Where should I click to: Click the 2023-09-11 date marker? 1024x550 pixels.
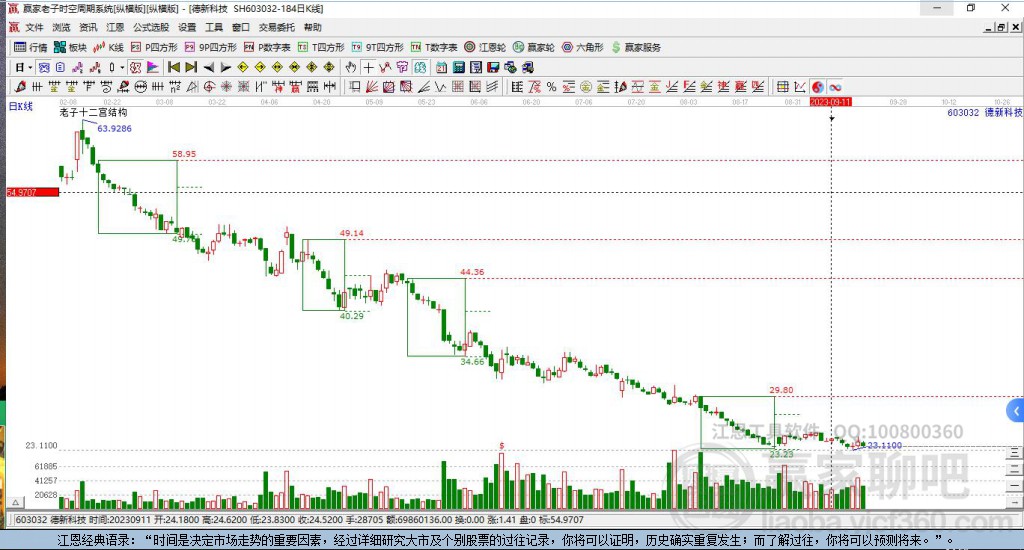831,102
